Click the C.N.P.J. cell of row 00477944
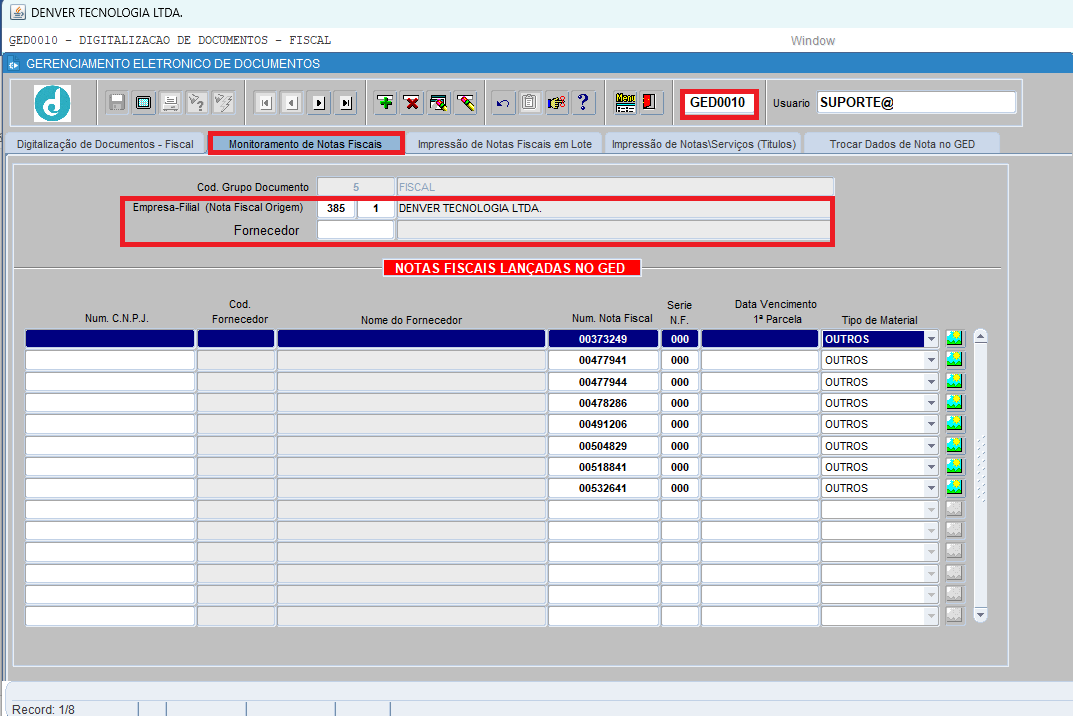Image resolution: width=1073 pixels, height=716 pixels. click(x=110, y=382)
